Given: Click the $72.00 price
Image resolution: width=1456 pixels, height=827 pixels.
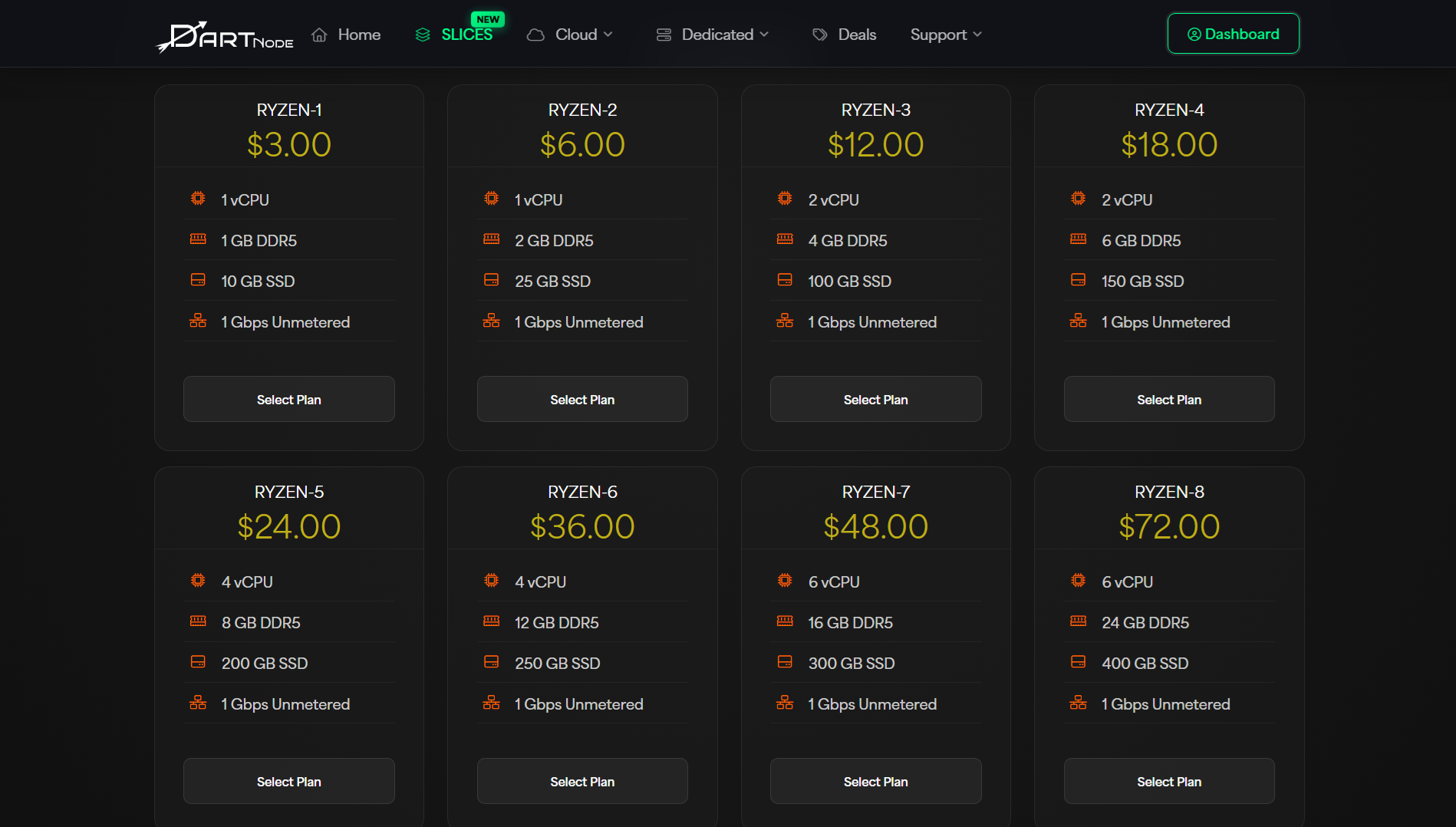Looking at the screenshot, I should click(1169, 526).
